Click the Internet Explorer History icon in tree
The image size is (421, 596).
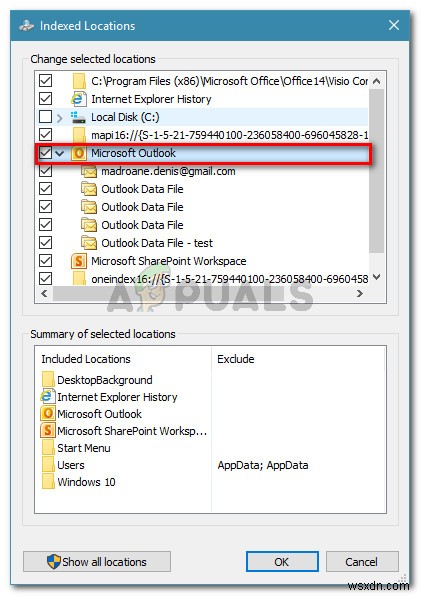(78, 99)
